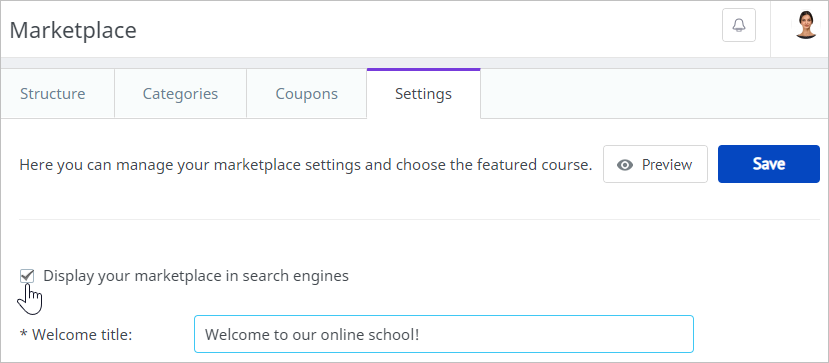The height and width of the screenshot is (363, 829).
Task: Click the divider line below the description
Action: coord(419,219)
